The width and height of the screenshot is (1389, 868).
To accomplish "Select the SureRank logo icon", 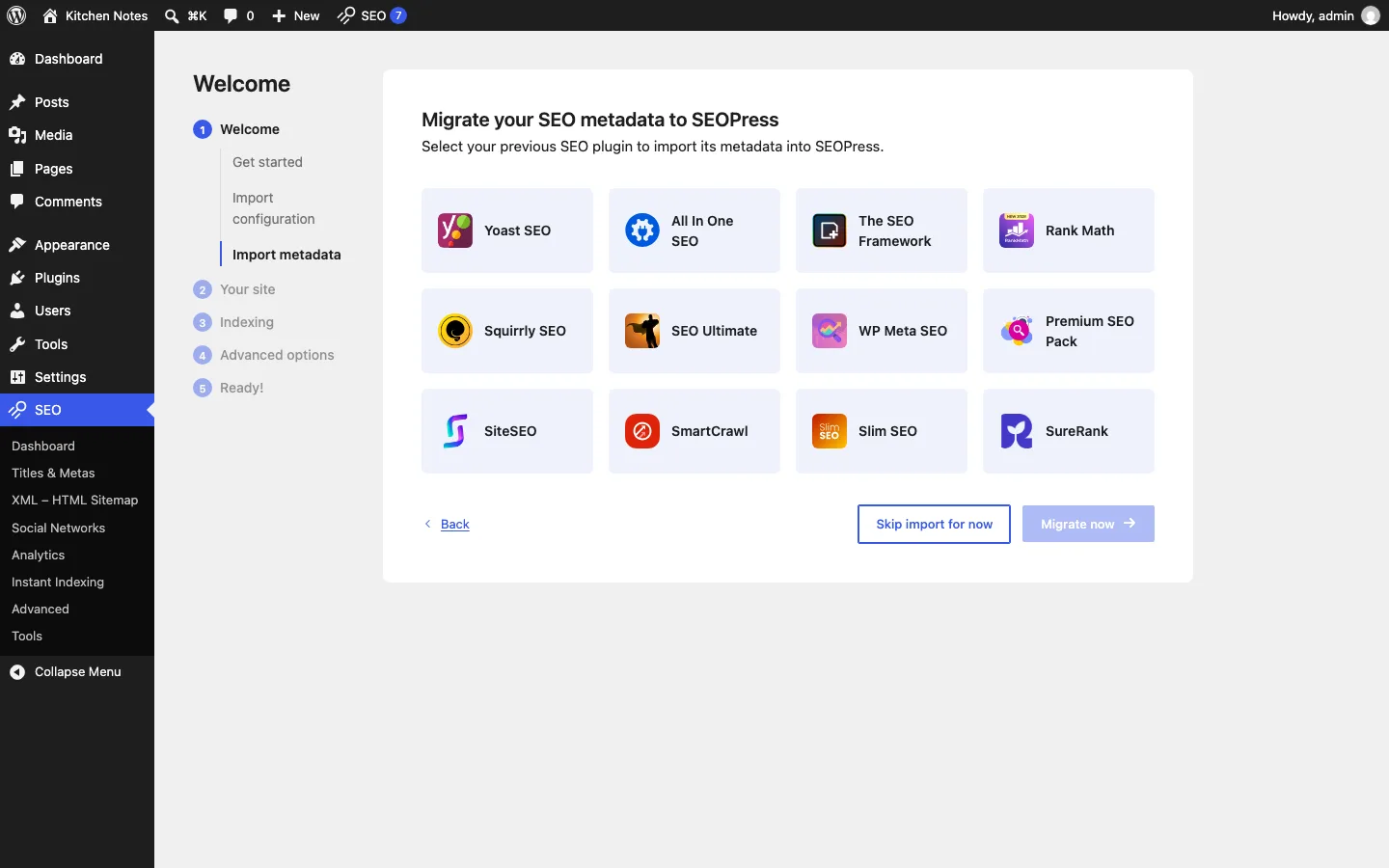I will click(x=1017, y=431).
